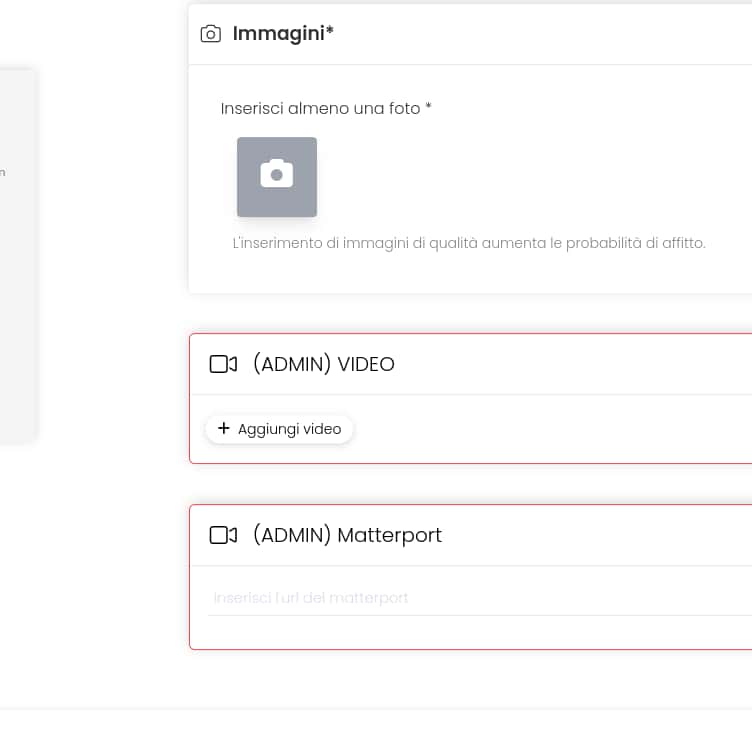
Task: Click the video icon next to (ADMIN) Matterport
Action: 223,535
